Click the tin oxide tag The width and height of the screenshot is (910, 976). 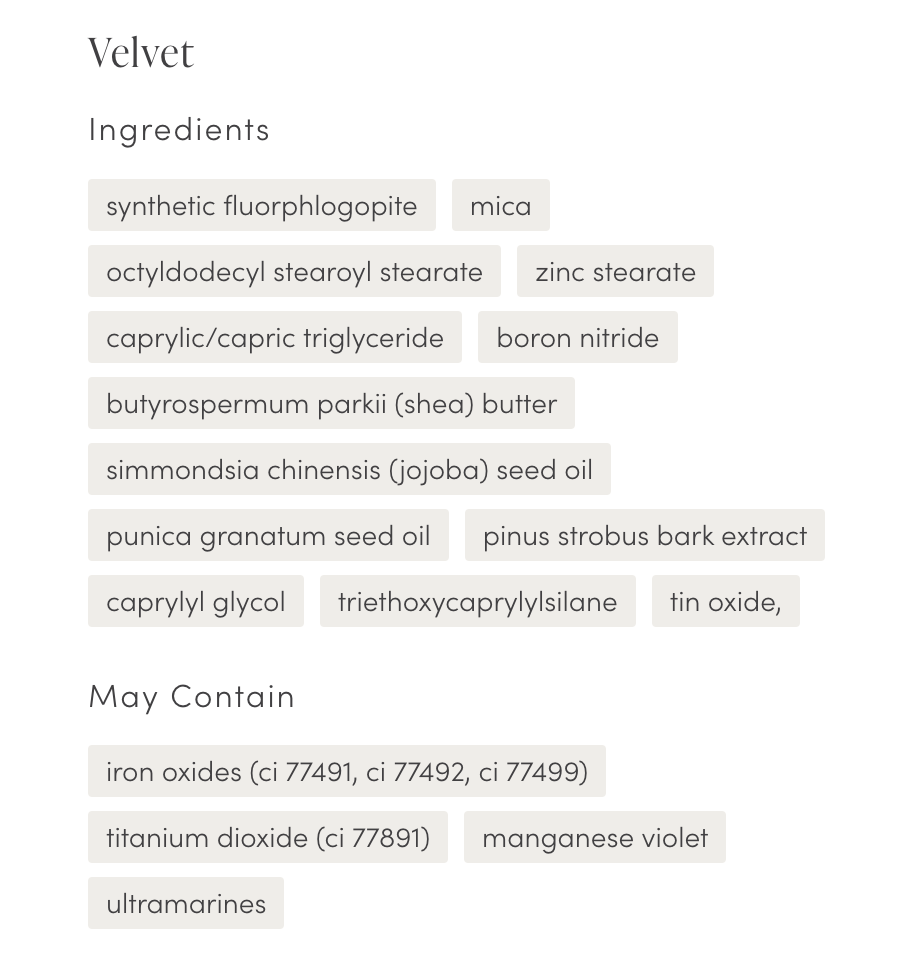pyautogui.click(x=725, y=601)
